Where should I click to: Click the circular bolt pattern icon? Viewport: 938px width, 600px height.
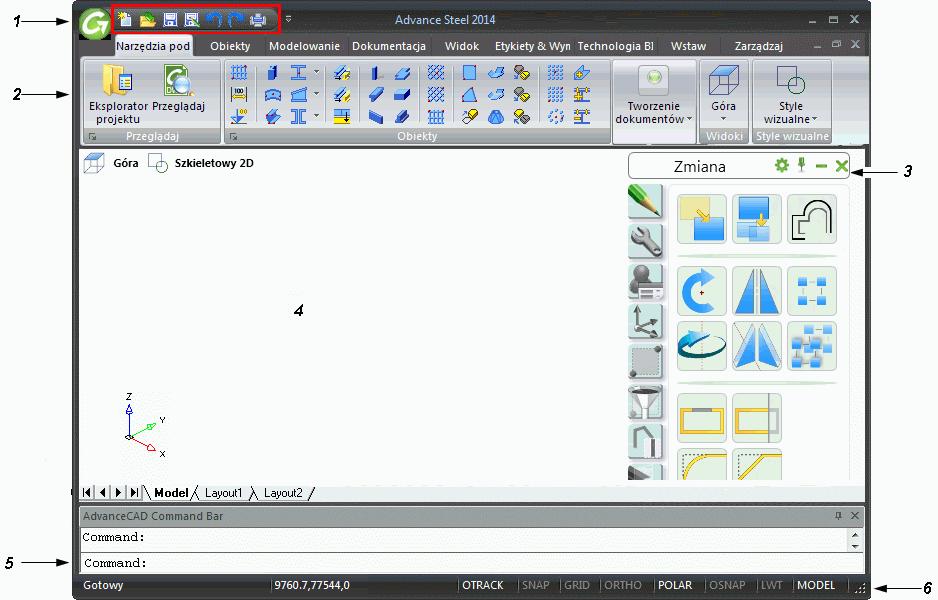[556, 116]
